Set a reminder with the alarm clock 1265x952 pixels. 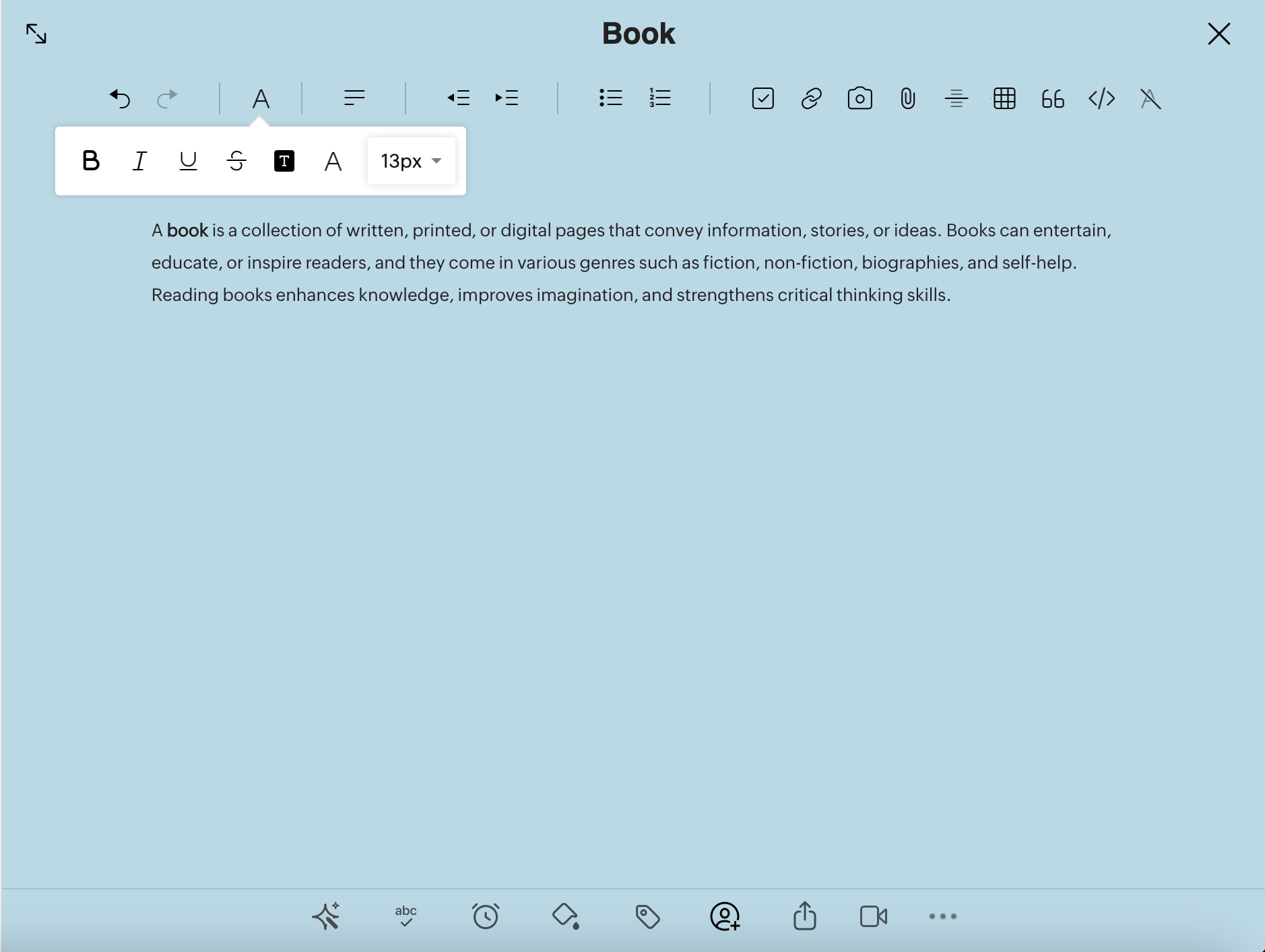(x=485, y=916)
